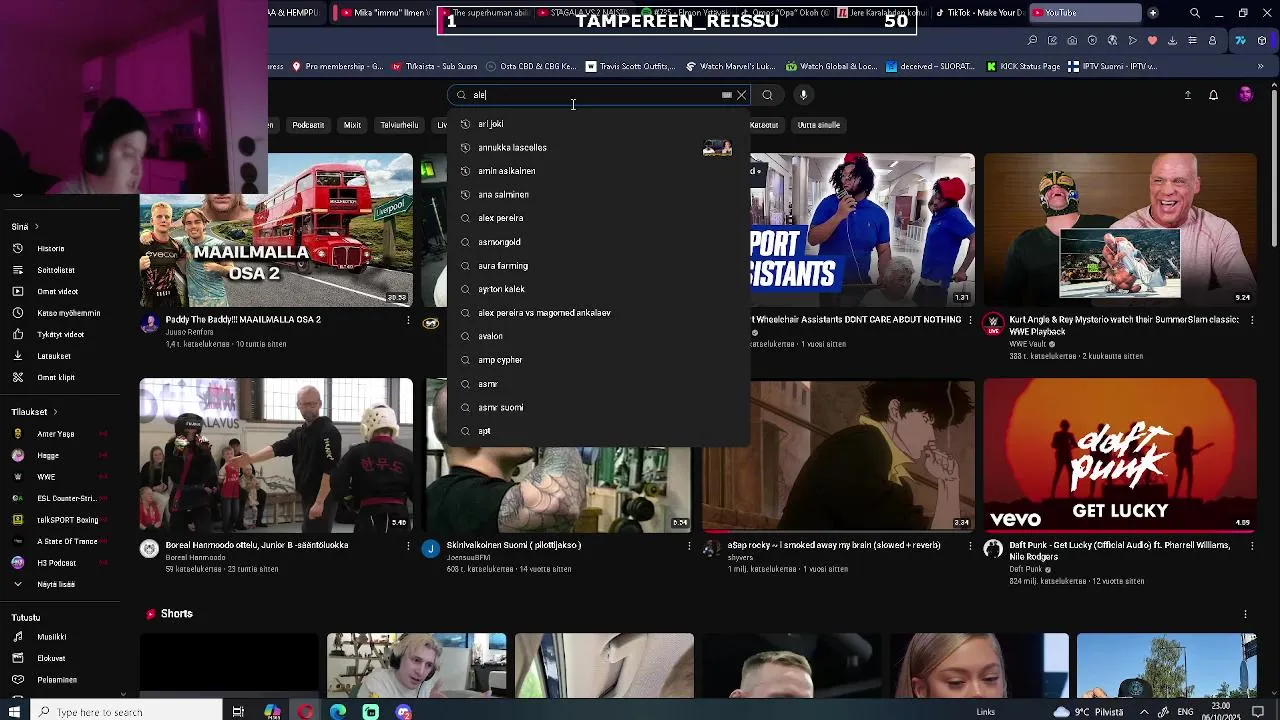1280x720 pixels.
Task: Open MAAILMALLA OSA 2 video thumbnail
Action: (276, 230)
